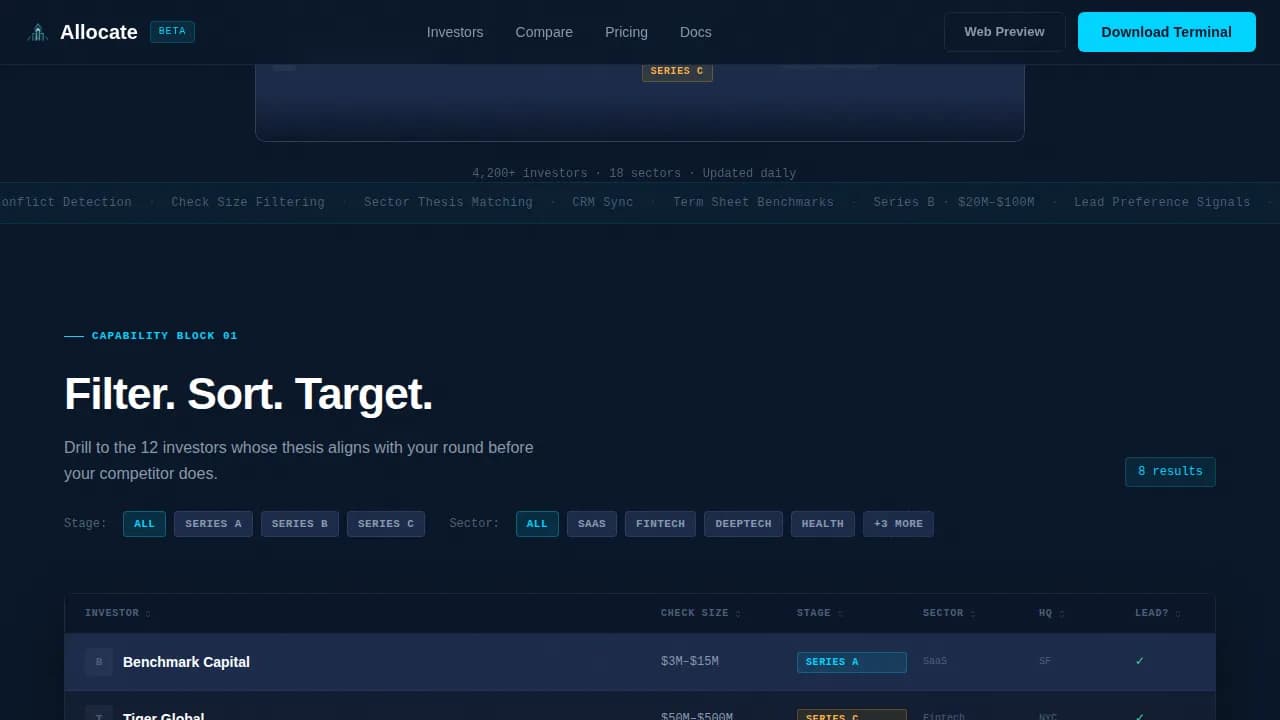Click the 8 results badge
The image size is (1280, 720).
1170,471
